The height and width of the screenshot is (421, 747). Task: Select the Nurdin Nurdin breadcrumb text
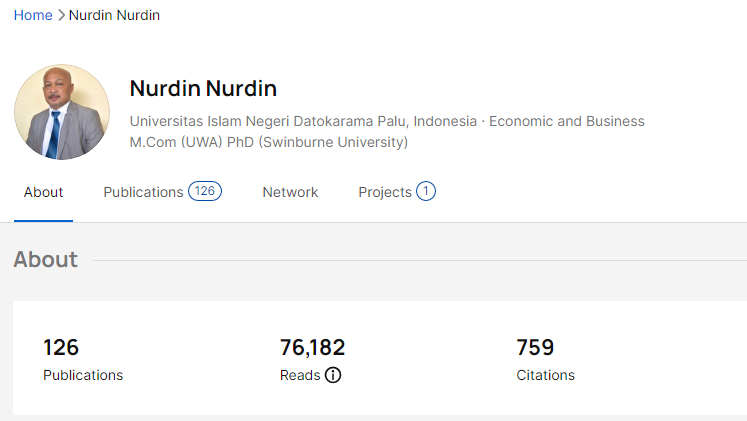point(114,15)
